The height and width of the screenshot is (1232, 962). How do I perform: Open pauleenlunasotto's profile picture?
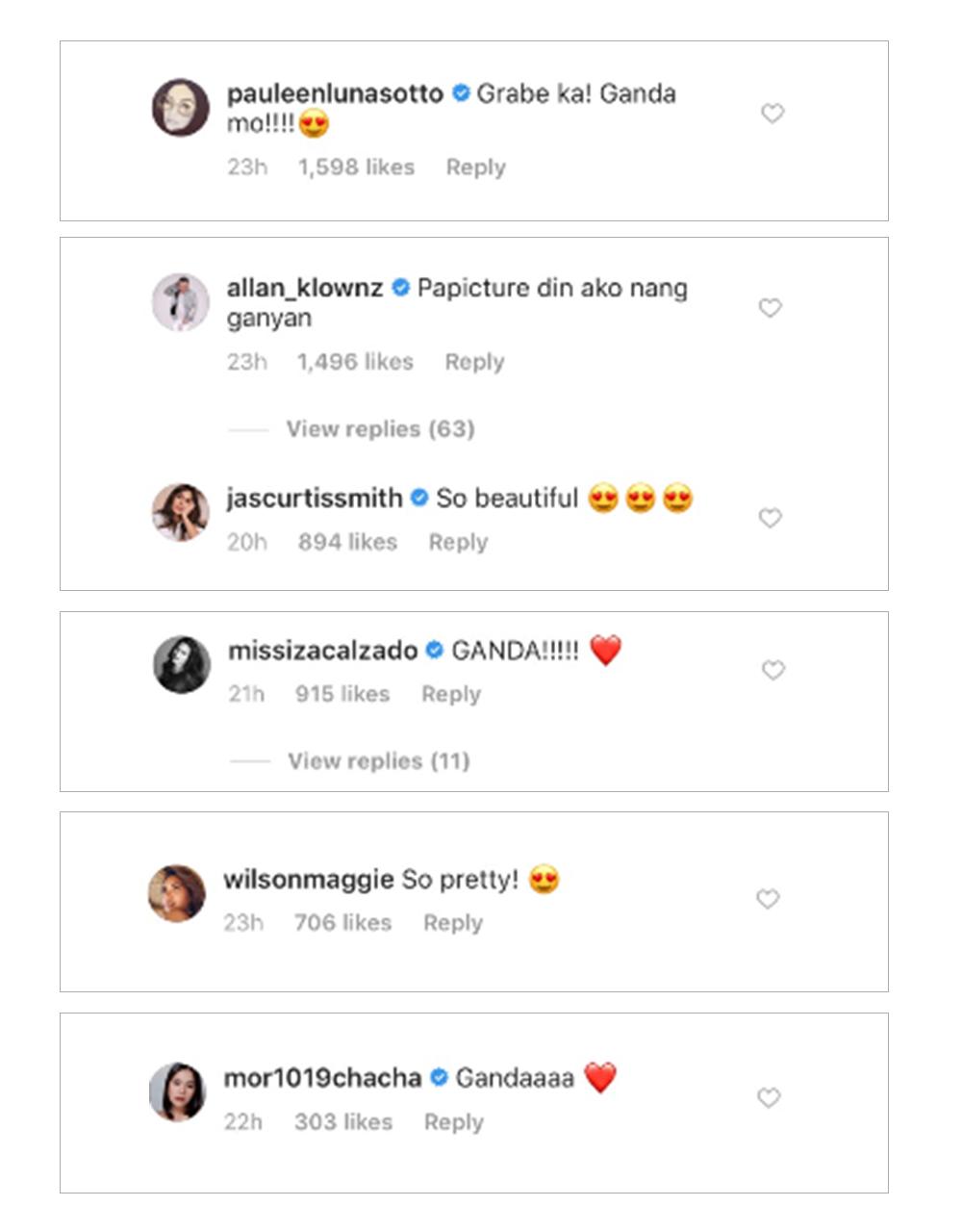pyautogui.click(x=181, y=108)
